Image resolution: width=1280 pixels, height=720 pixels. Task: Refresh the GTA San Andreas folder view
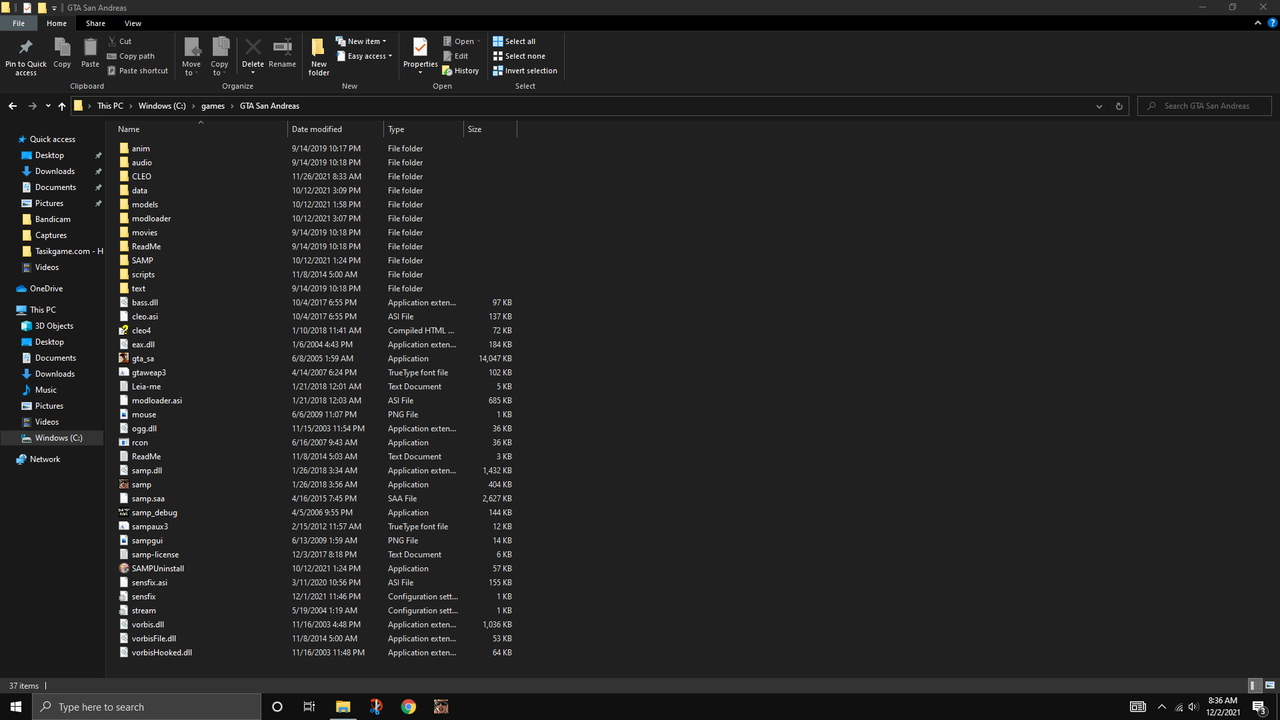pyautogui.click(x=1119, y=106)
